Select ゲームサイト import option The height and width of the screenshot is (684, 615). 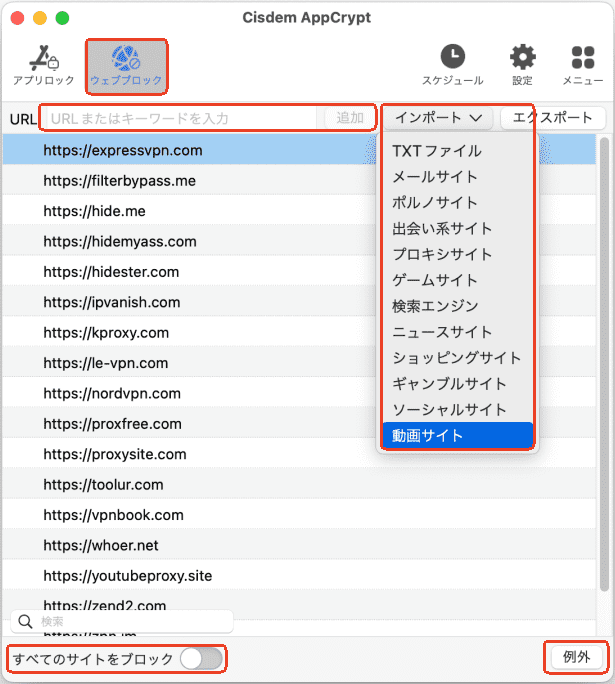click(x=435, y=280)
